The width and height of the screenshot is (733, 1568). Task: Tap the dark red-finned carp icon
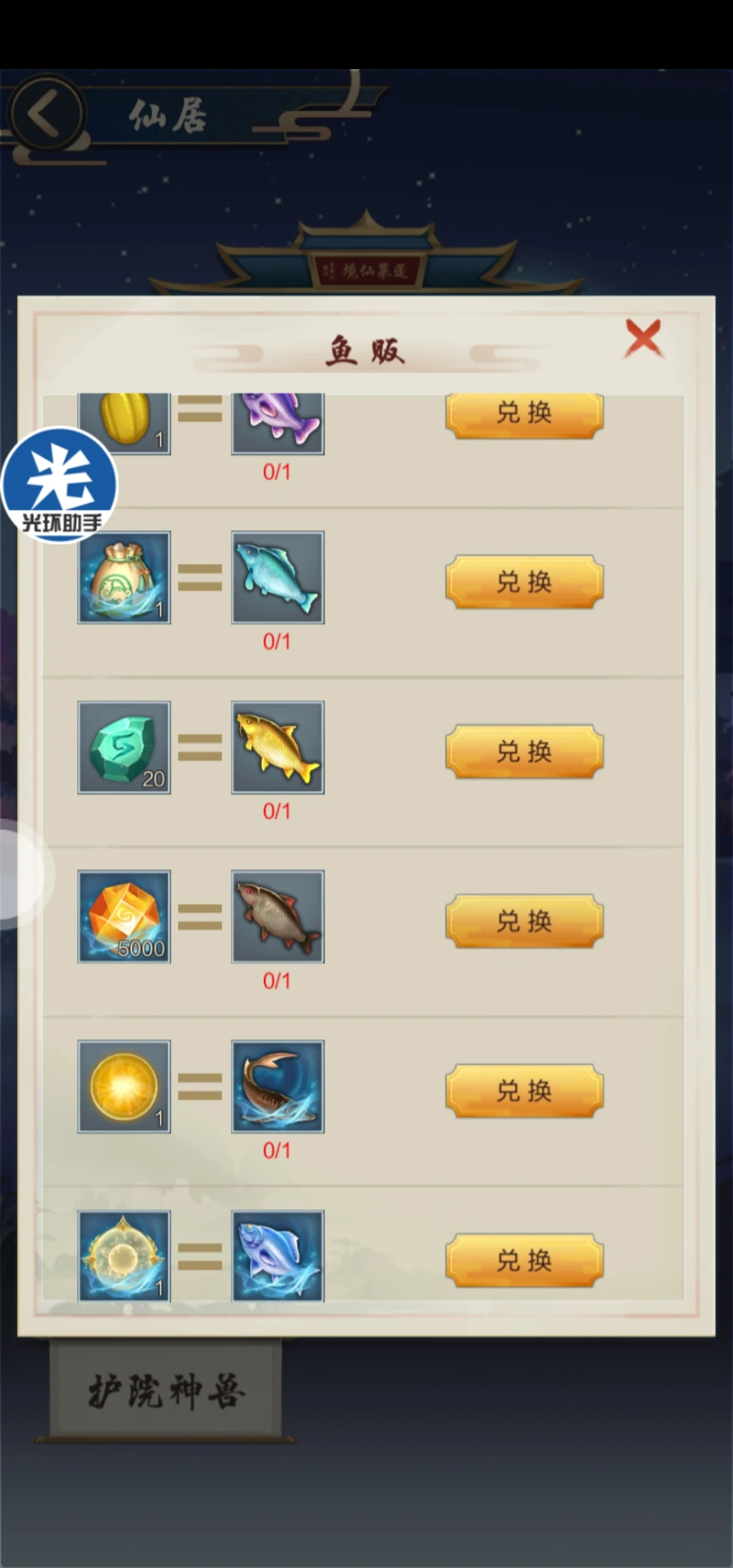click(x=278, y=916)
